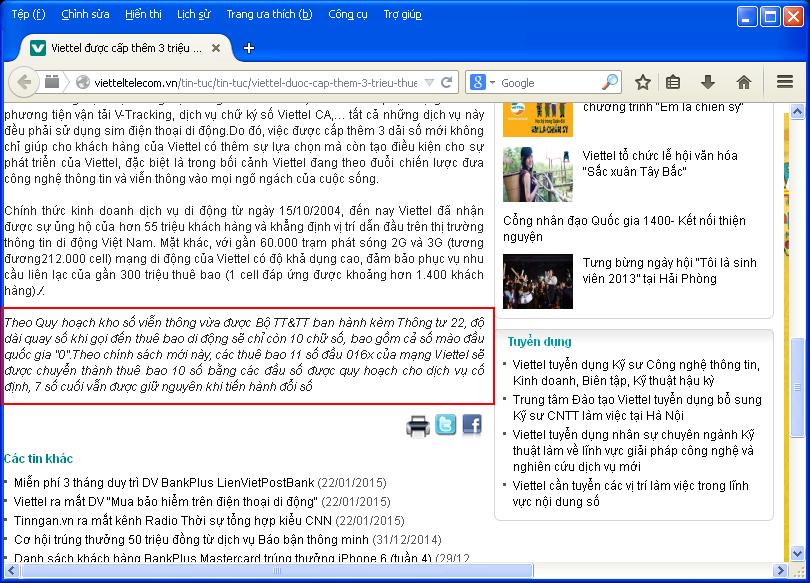The width and height of the screenshot is (810, 583).
Task: Open job Viettel cần tuyển các vị trí
Action: click(630, 494)
